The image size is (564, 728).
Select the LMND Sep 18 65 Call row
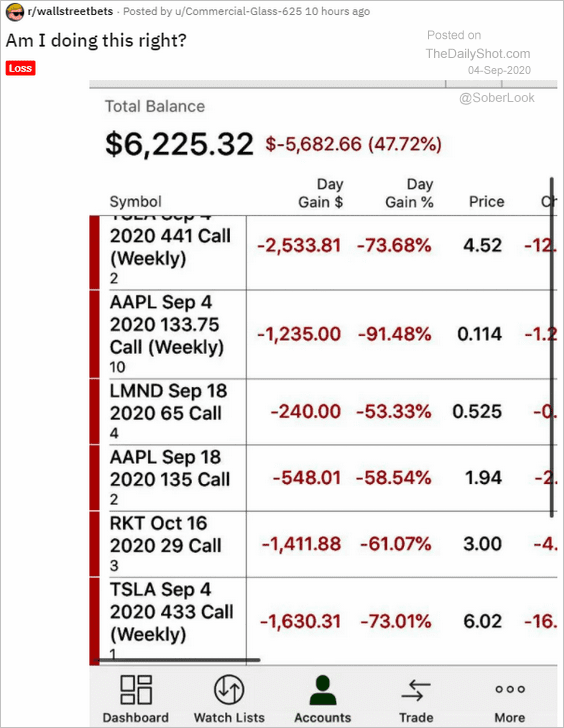click(x=324, y=412)
